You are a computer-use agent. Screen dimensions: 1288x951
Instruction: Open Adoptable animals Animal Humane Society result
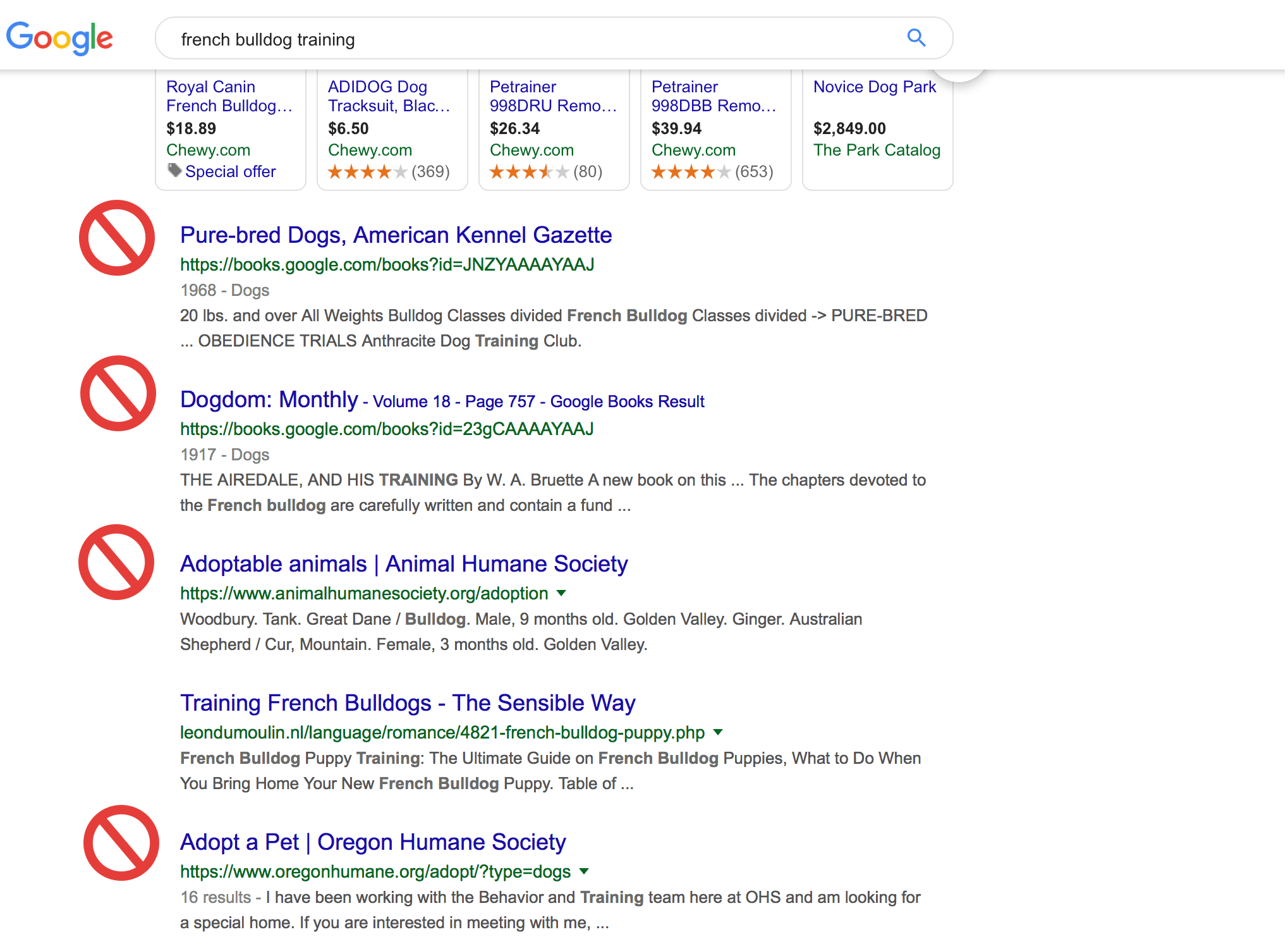pos(404,563)
